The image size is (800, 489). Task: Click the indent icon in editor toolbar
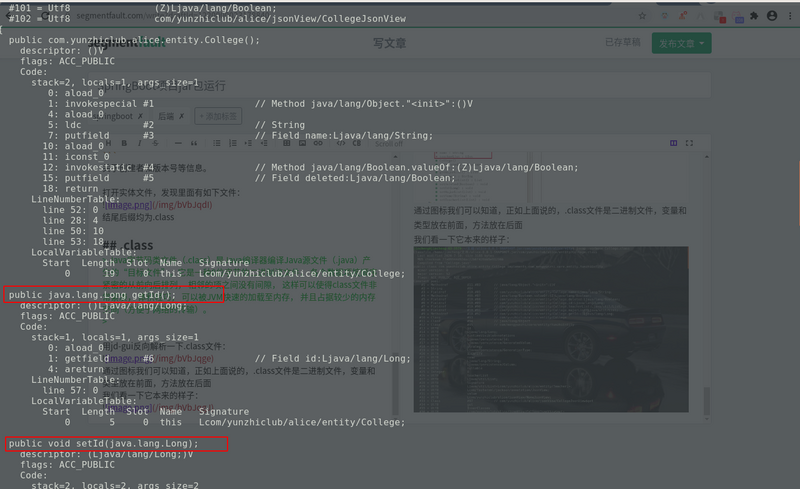248,143
